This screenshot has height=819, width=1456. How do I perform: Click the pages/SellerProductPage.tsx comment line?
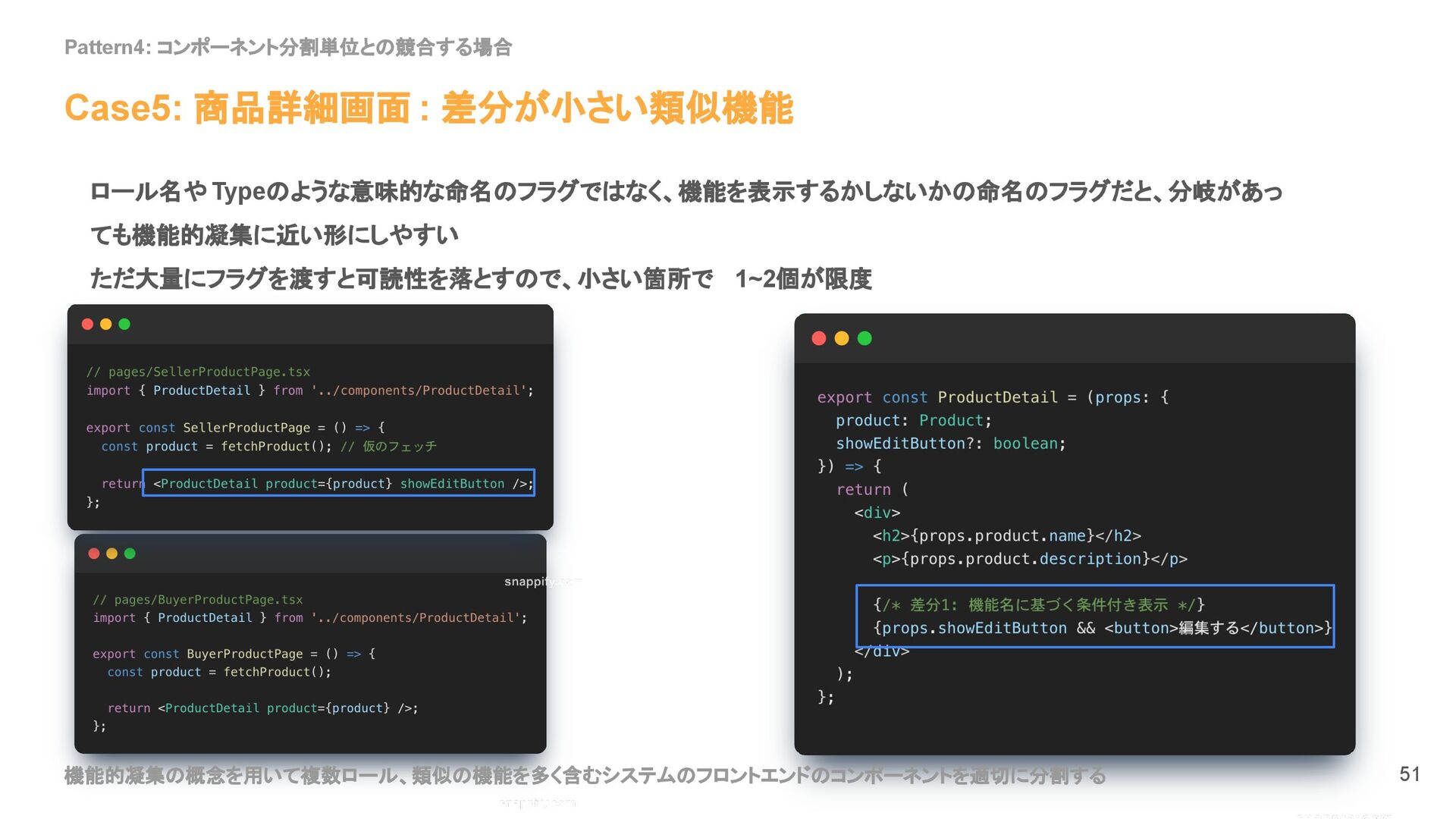pos(198,372)
